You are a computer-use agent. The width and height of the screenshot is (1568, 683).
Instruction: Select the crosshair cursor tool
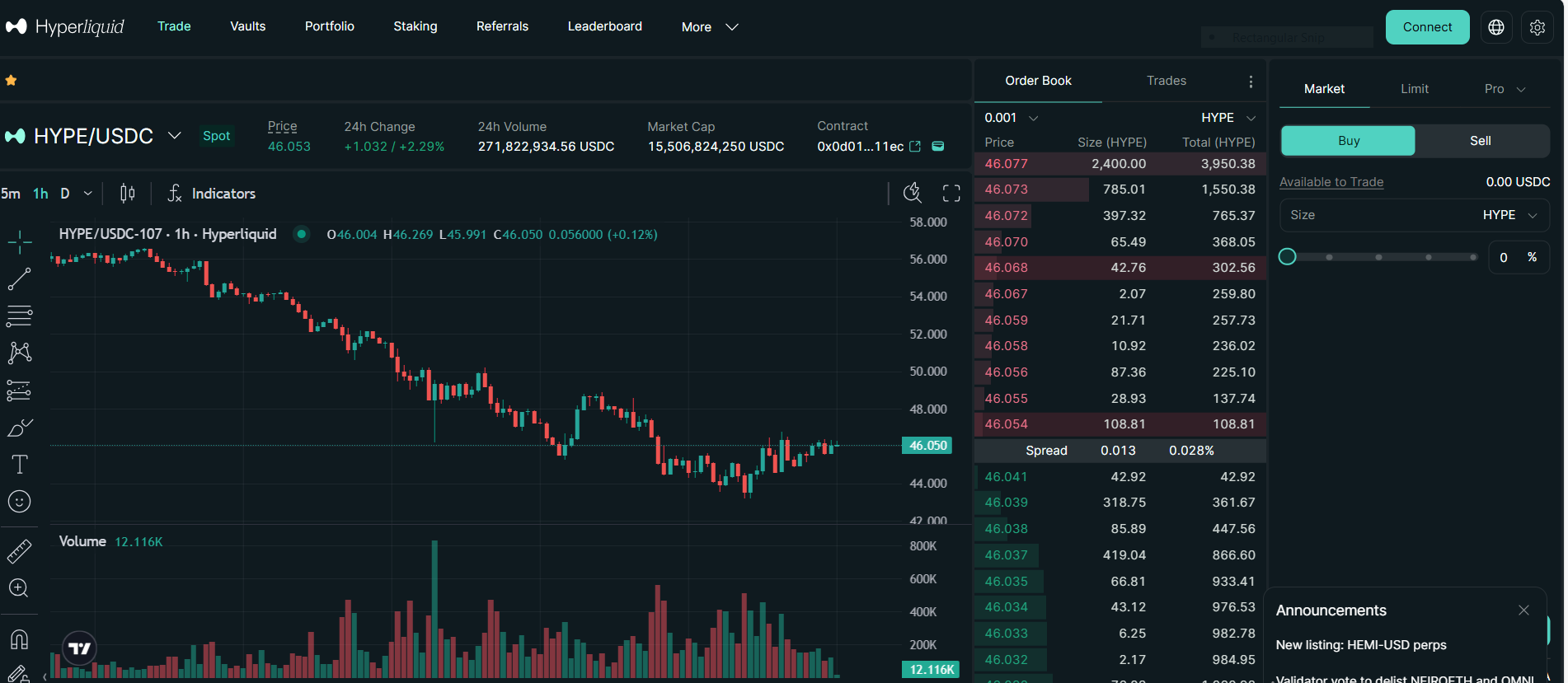[19, 241]
